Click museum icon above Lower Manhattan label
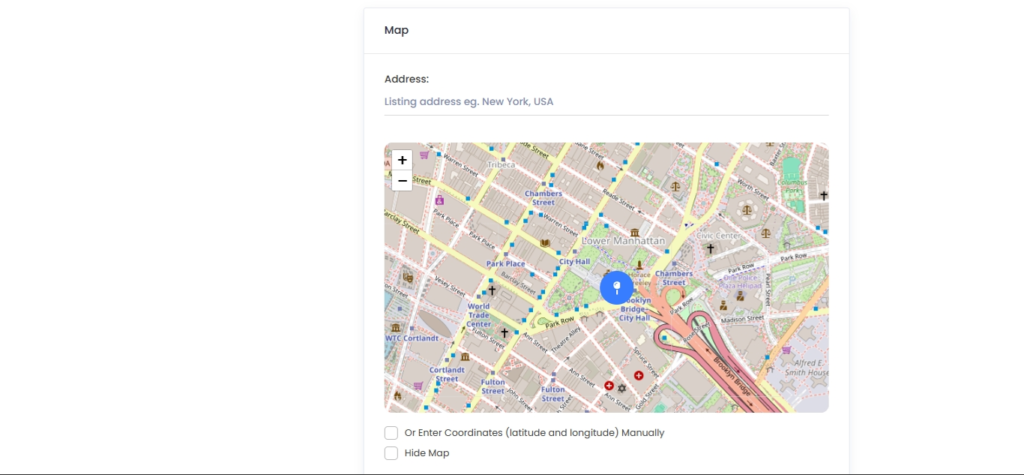 [x=635, y=233]
